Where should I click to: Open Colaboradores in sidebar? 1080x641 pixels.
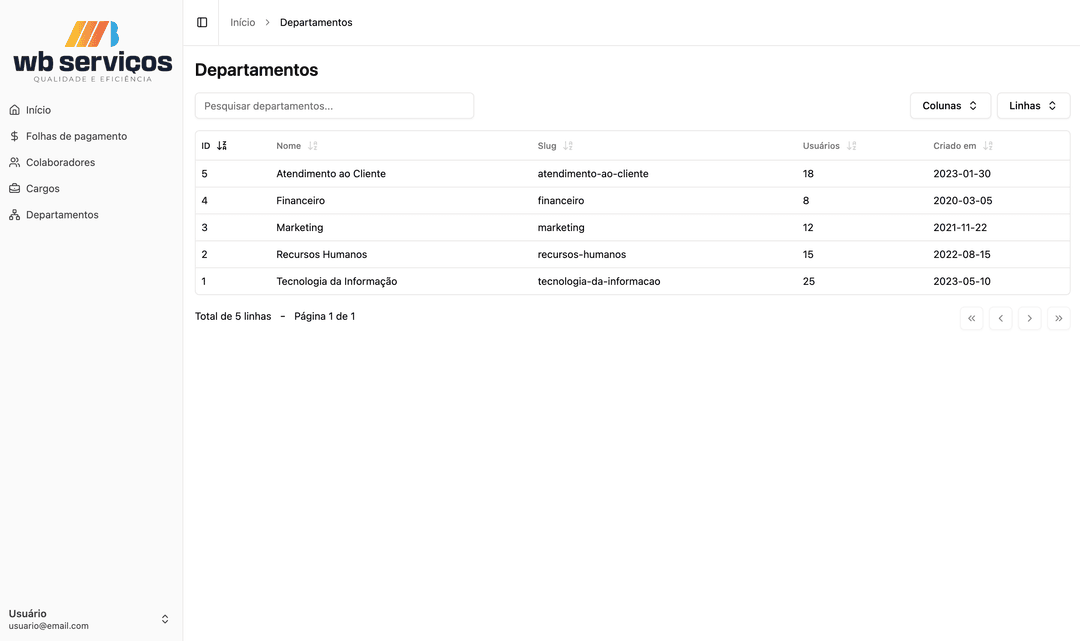coord(60,162)
